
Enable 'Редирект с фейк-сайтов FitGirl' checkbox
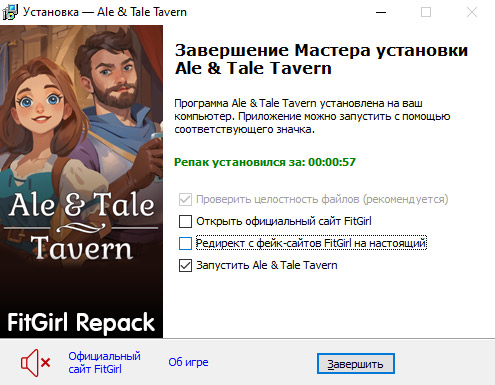[x=185, y=243]
